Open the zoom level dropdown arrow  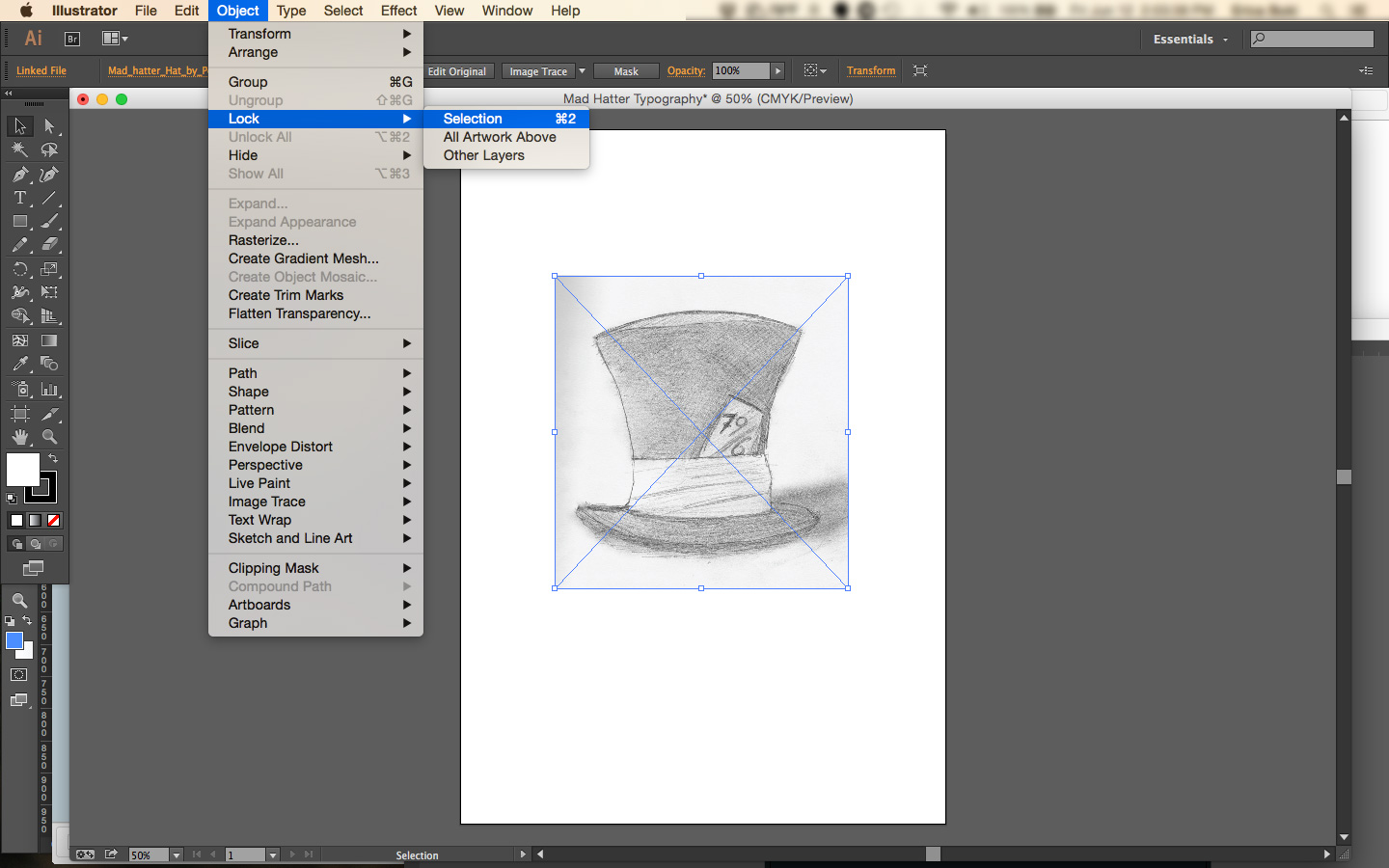(177, 855)
